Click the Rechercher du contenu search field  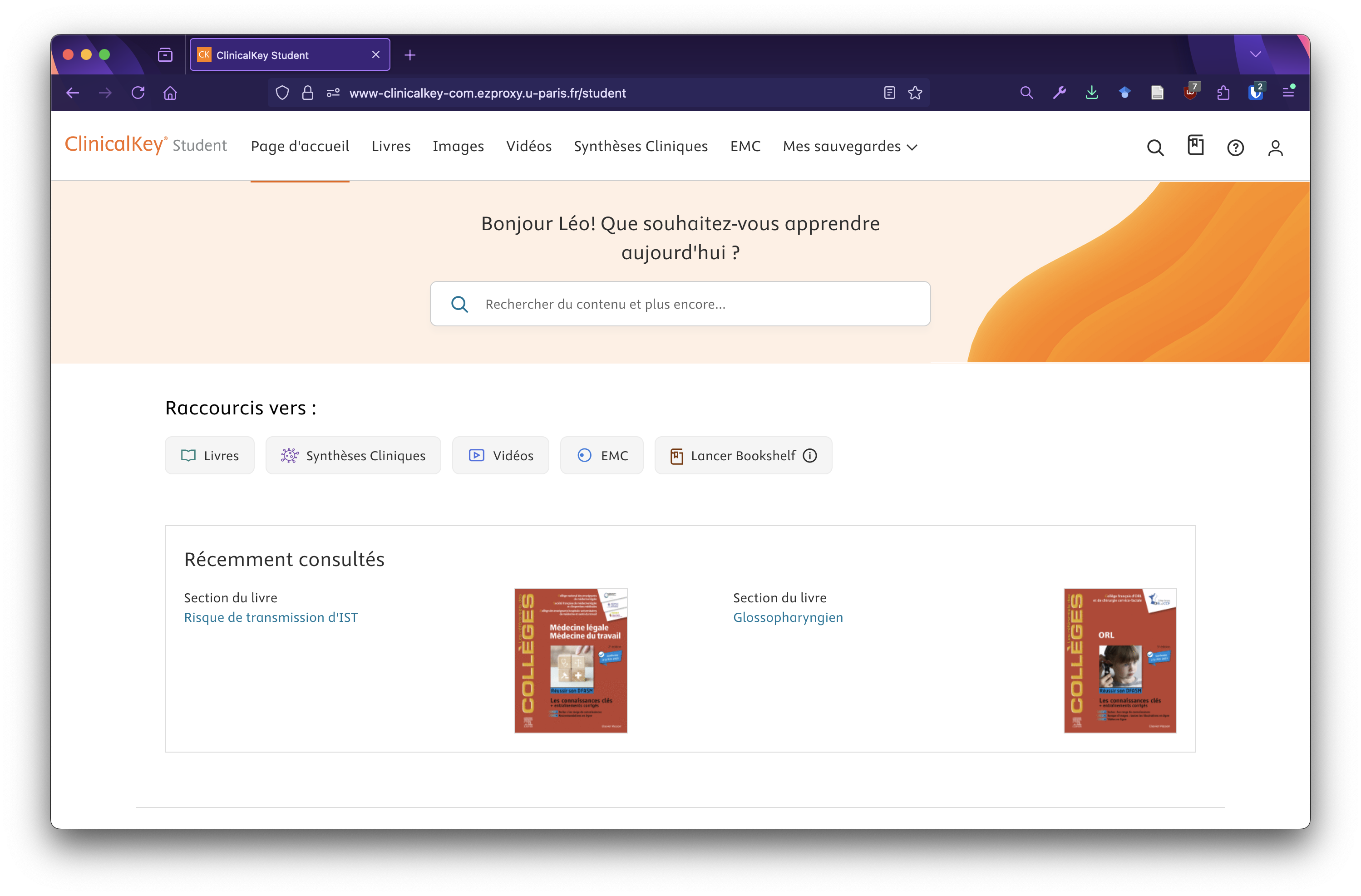(680, 304)
